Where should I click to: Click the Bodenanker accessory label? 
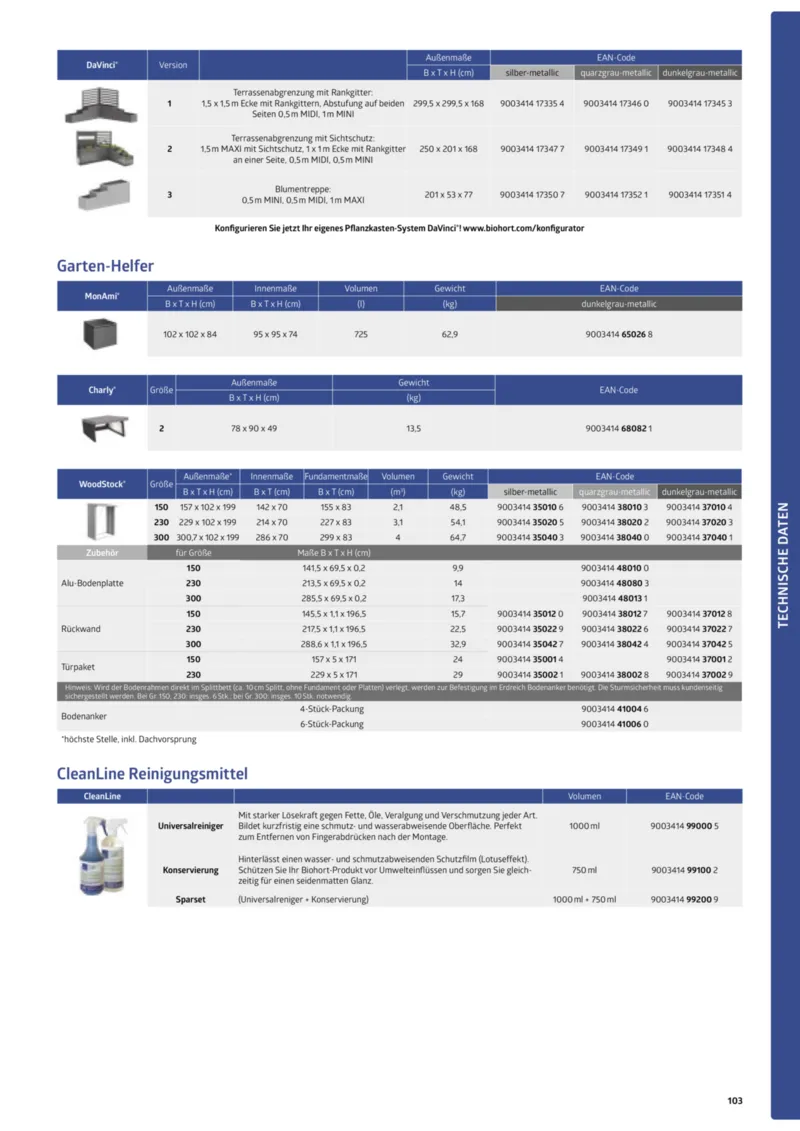point(82,716)
